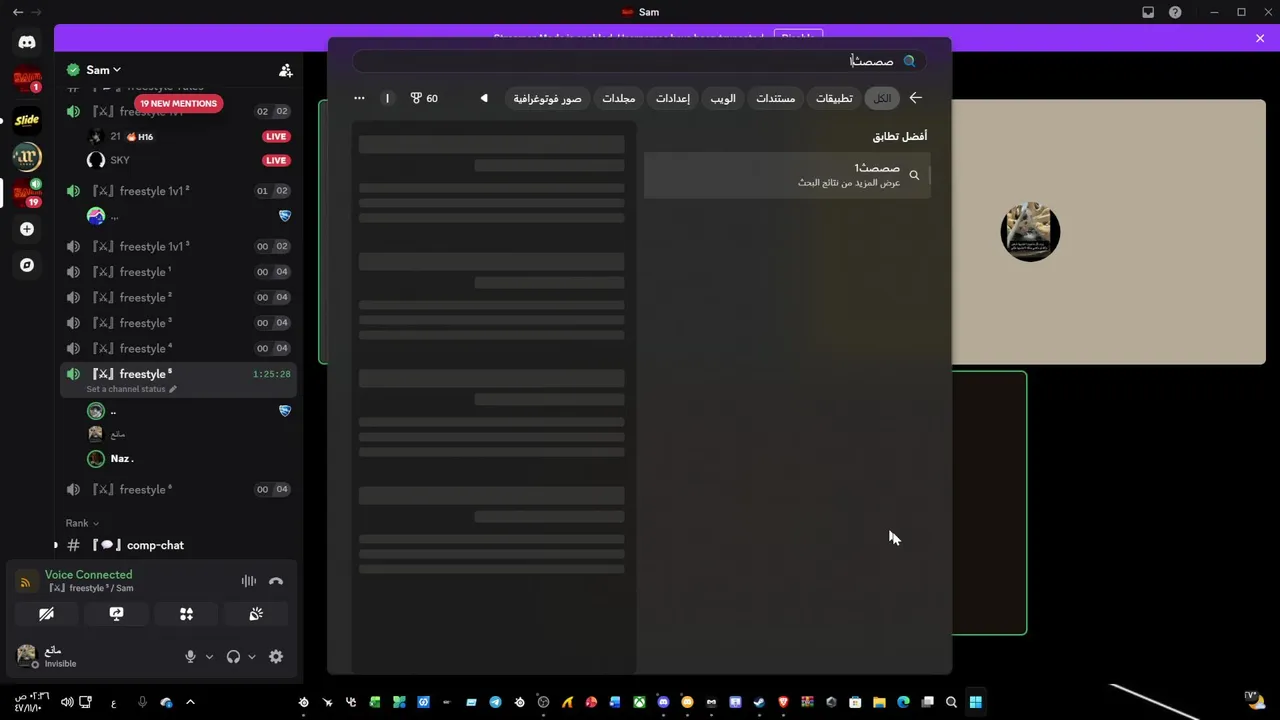Show hidden system tray icons

coord(190,702)
